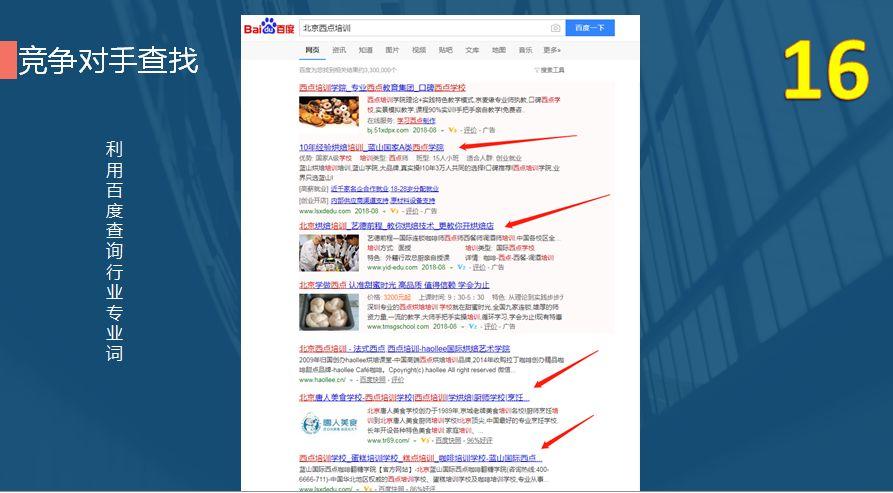Click V3 badge beside www.tr89.com
The height and width of the screenshot is (493, 893).
[x=425, y=441]
